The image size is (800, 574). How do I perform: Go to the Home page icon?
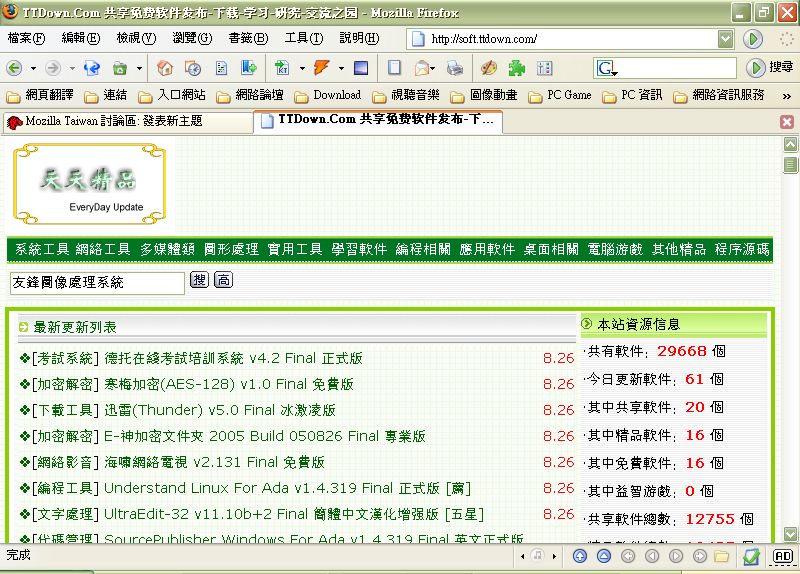165,68
